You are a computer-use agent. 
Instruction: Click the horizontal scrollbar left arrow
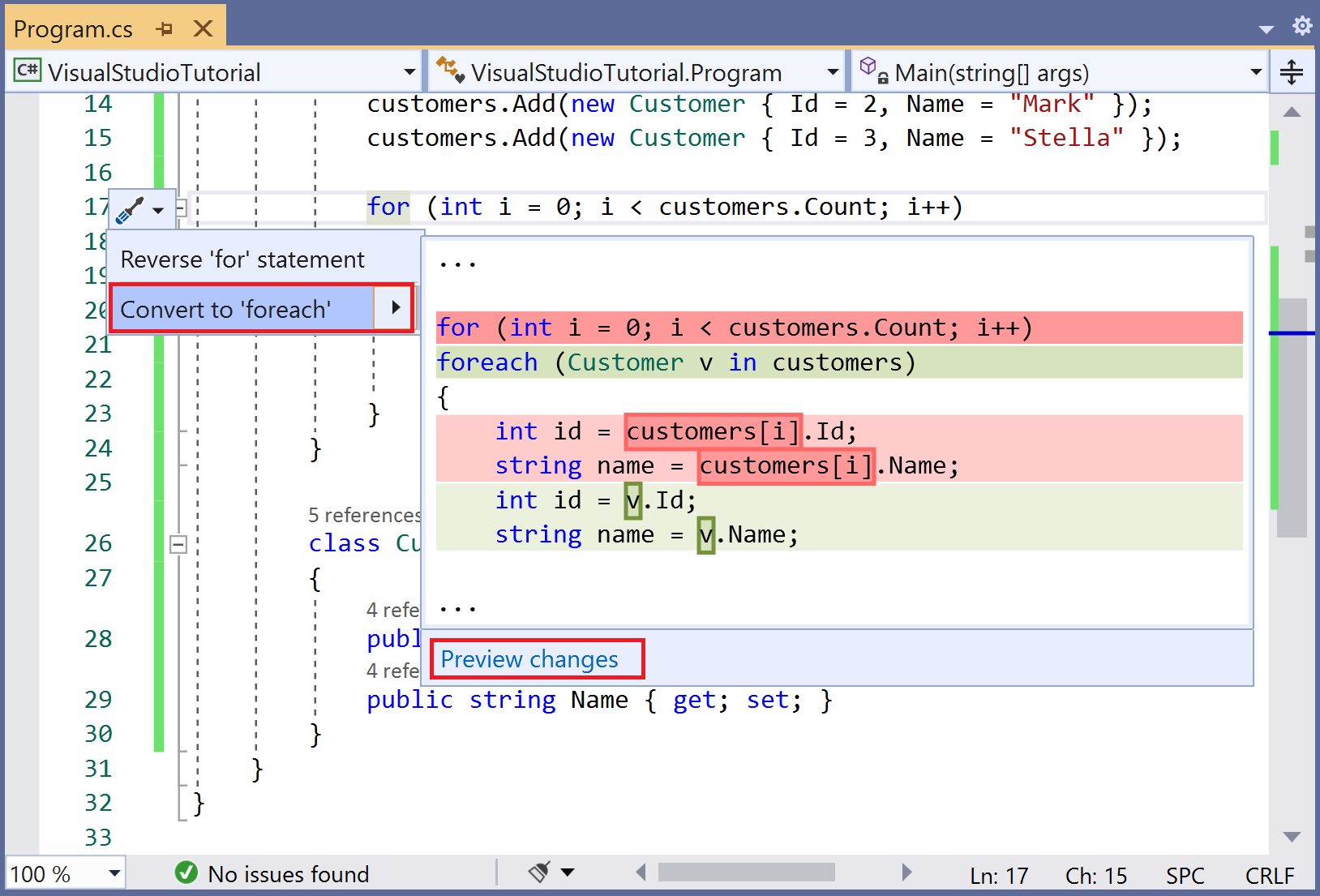[641, 872]
